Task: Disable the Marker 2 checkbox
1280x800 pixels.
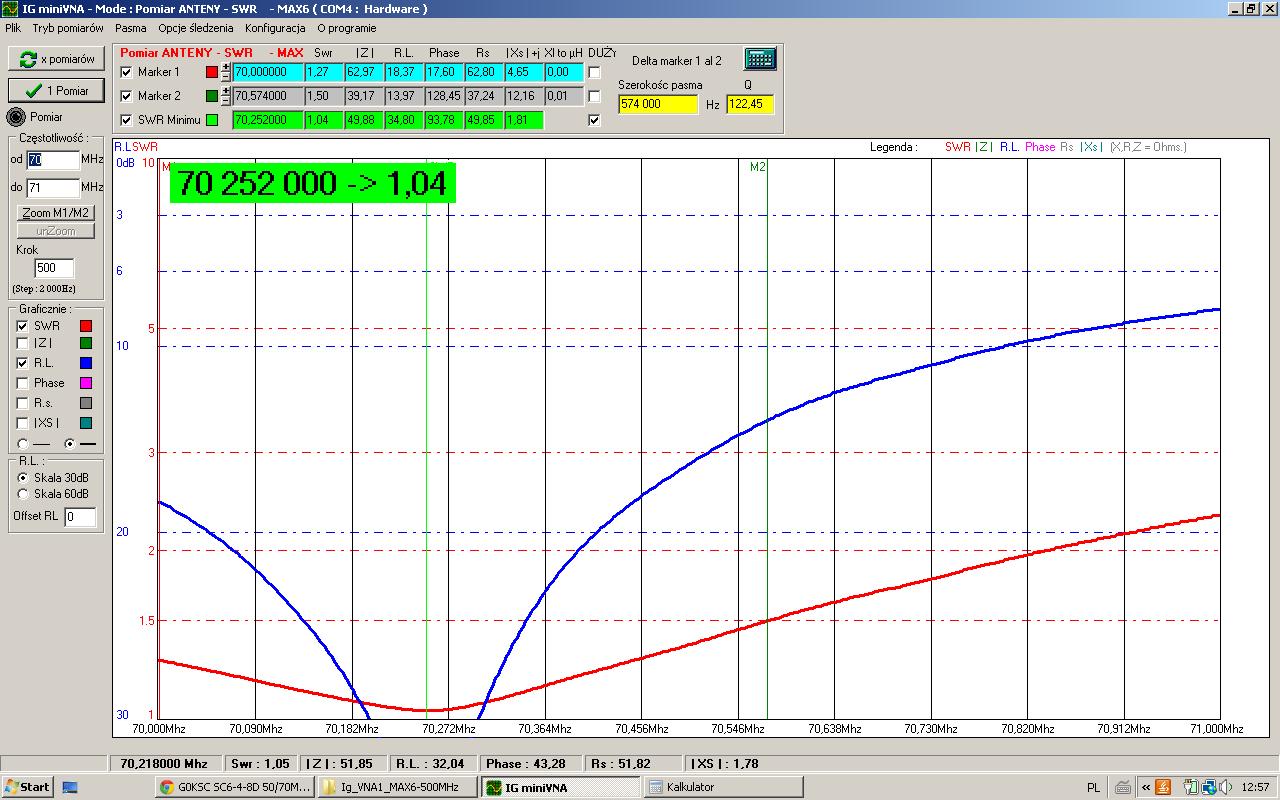Action: click(x=126, y=96)
